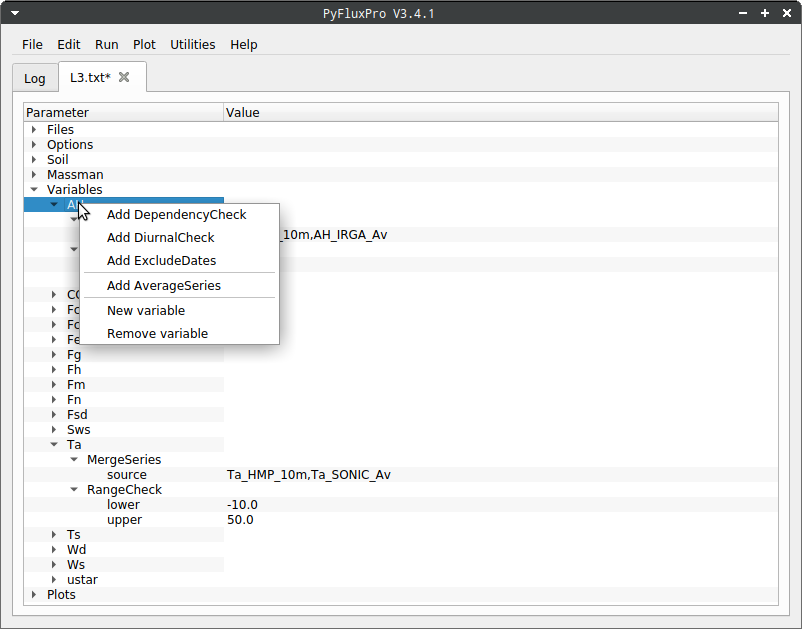The height and width of the screenshot is (629, 802).
Task: Collapse the Ta variable
Action: pos(54,444)
